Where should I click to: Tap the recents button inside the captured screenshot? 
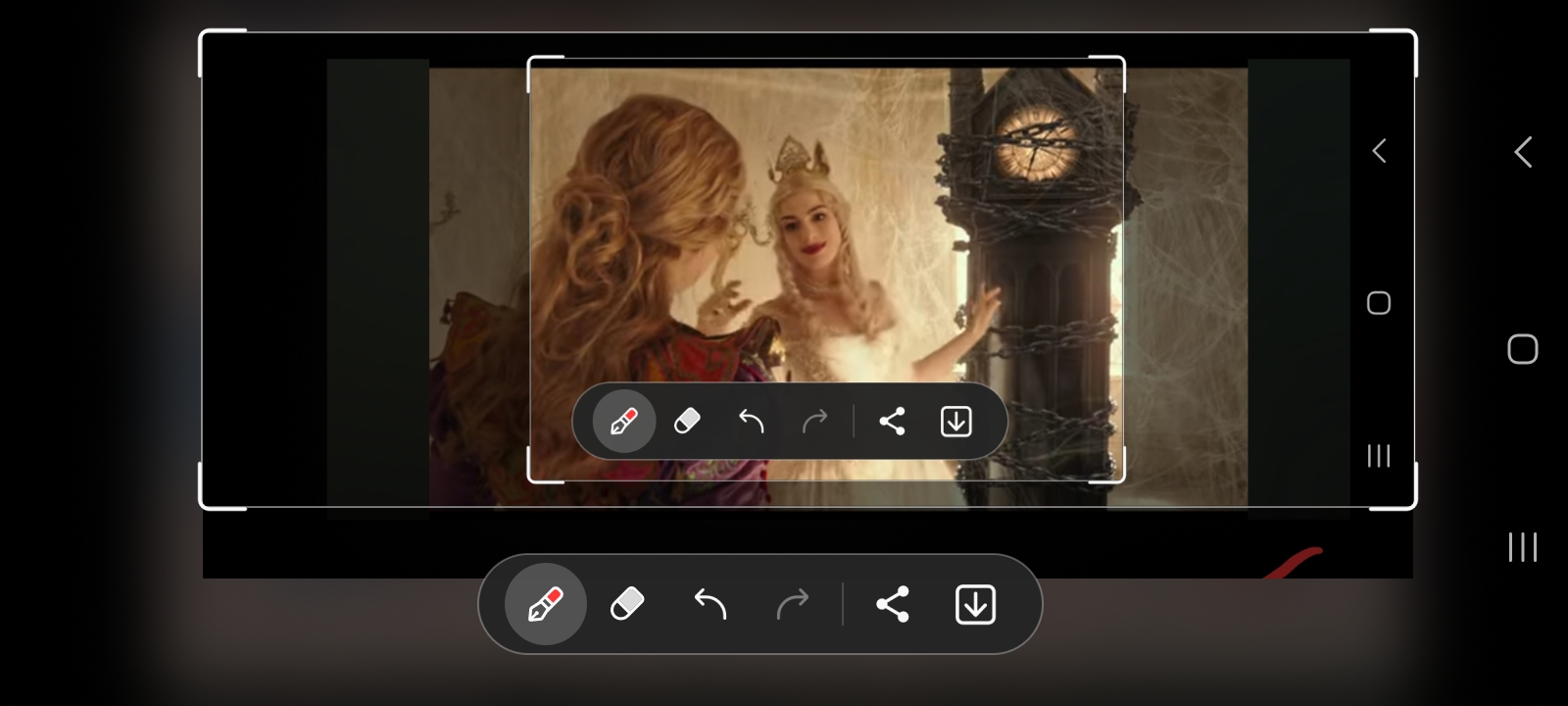tap(1379, 455)
